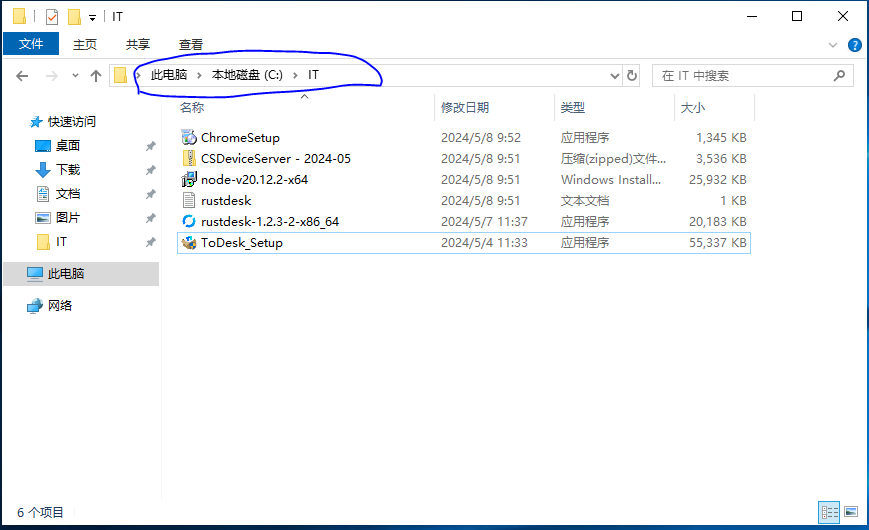
Task: Unpin IT folder using its pin icon
Action: (x=150, y=242)
